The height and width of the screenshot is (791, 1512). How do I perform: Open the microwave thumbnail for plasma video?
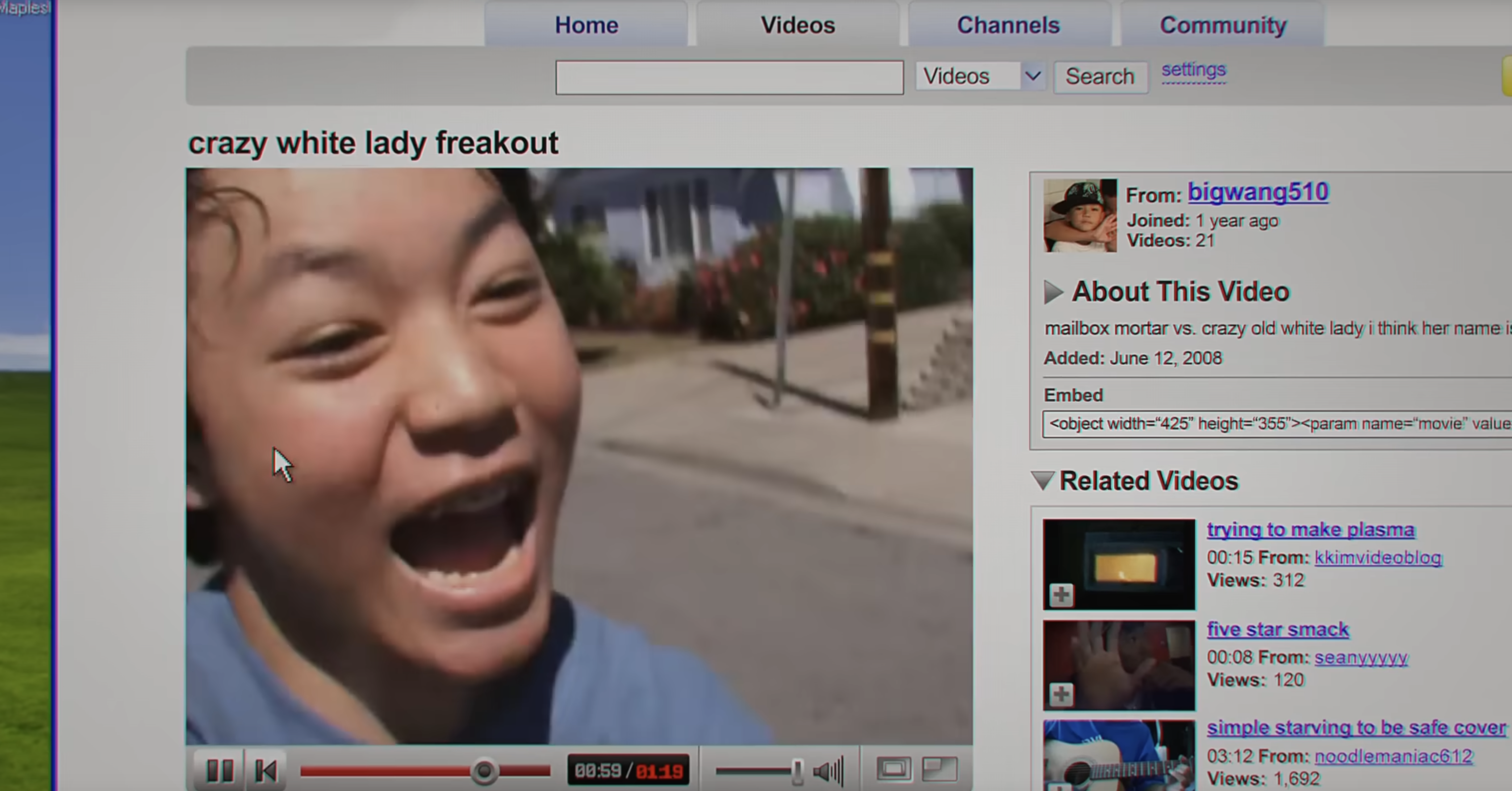tap(1119, 564)
